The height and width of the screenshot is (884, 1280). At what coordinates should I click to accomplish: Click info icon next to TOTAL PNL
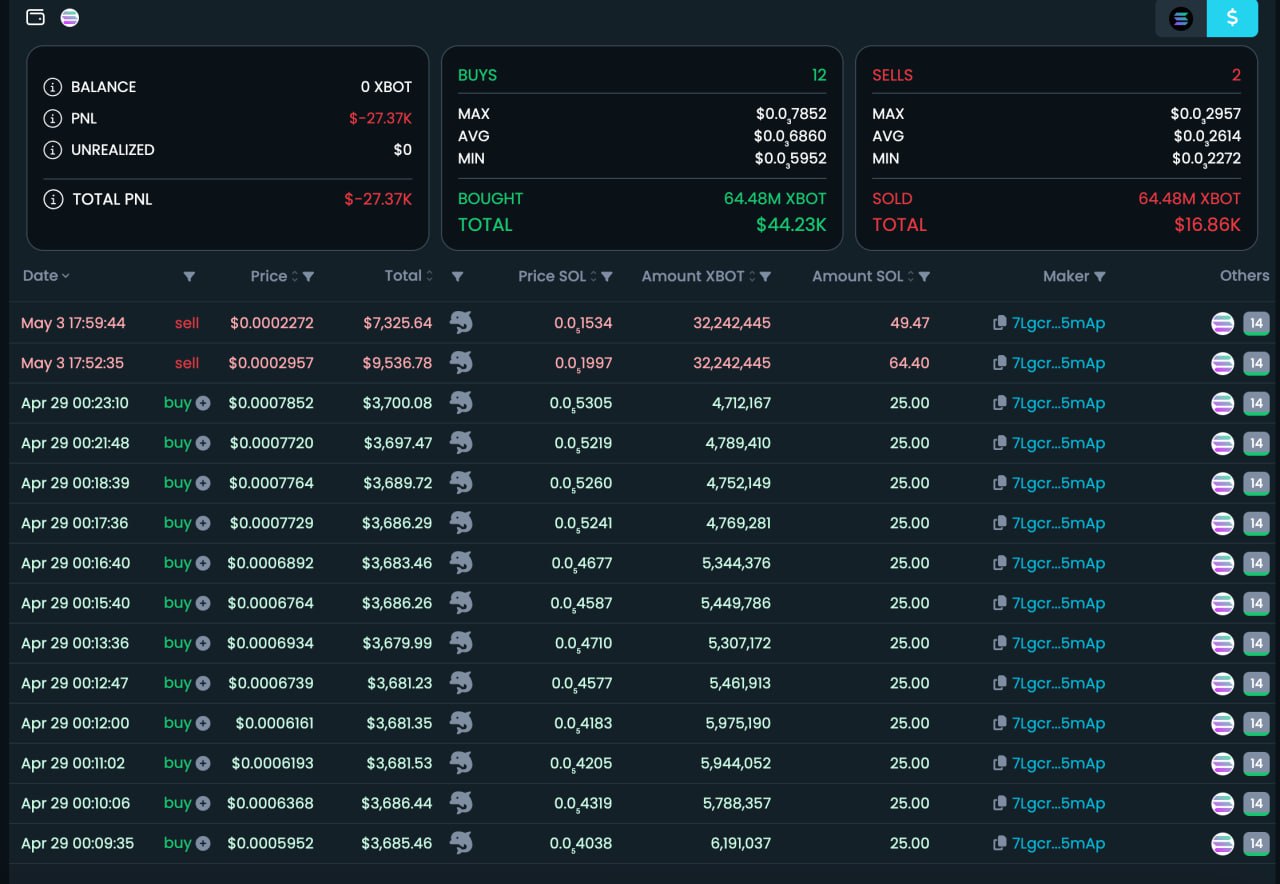[x=53, y=199]
